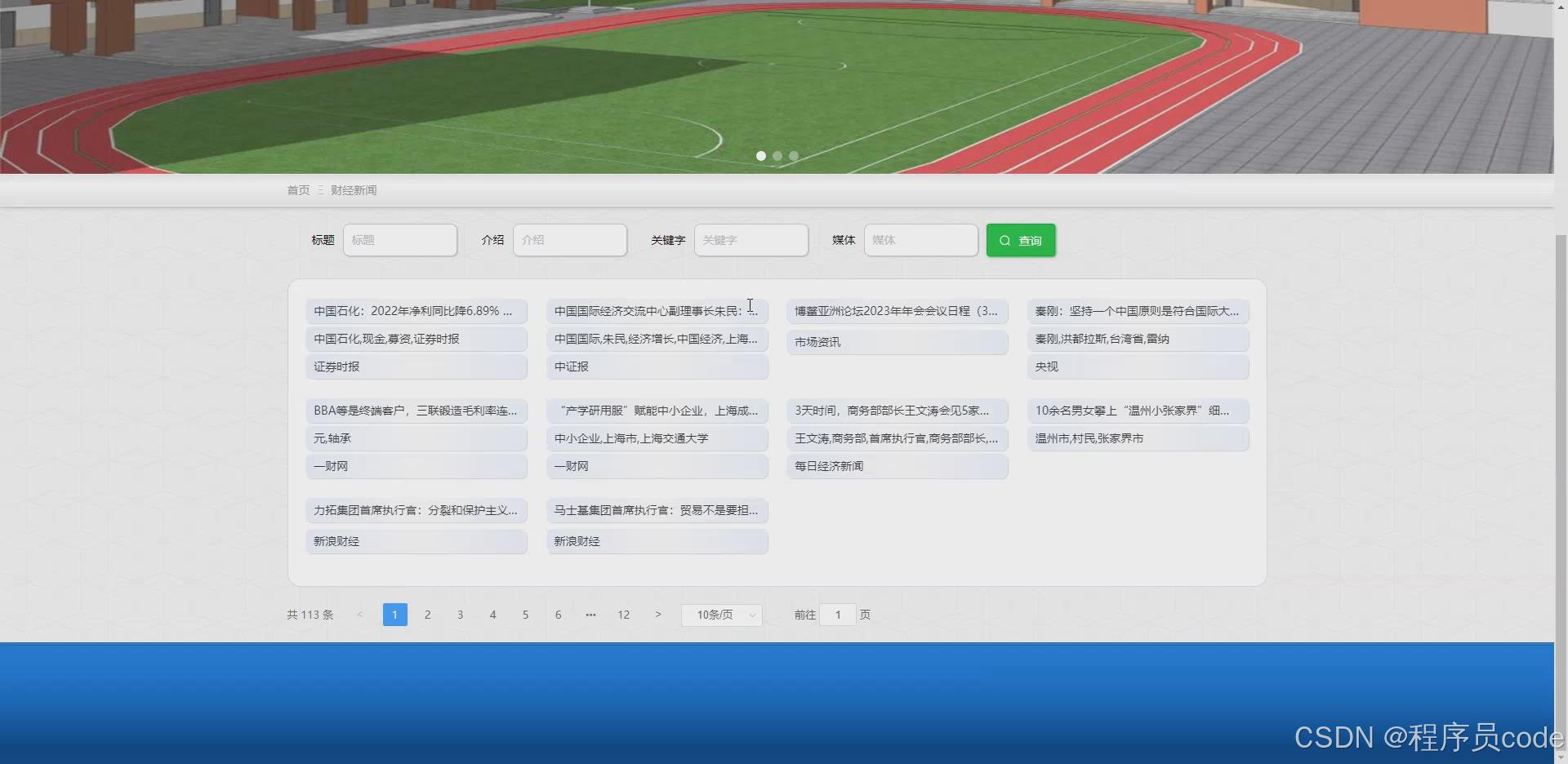Select the first carousel indicator dot

[761, 156]
